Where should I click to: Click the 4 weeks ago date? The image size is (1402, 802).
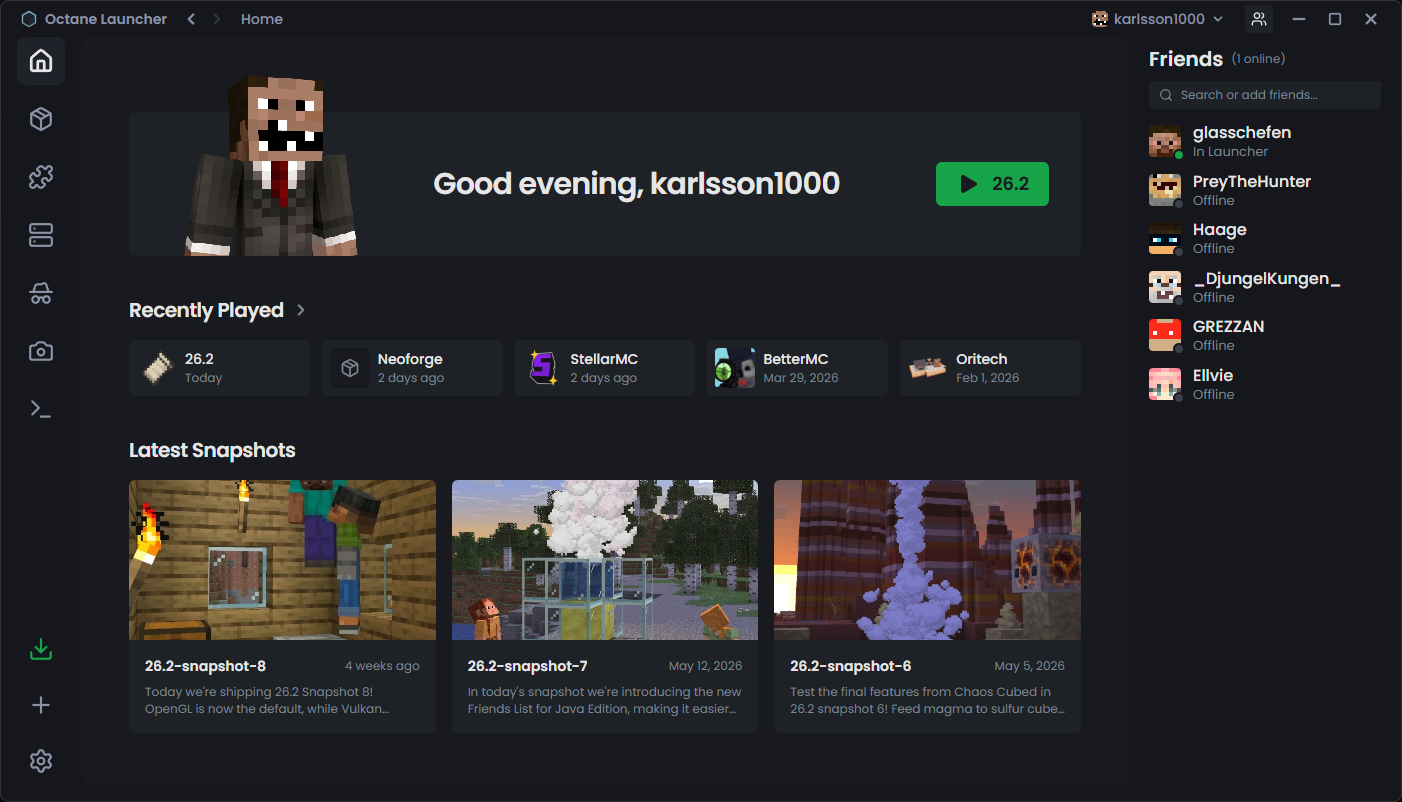coord(383,666)
